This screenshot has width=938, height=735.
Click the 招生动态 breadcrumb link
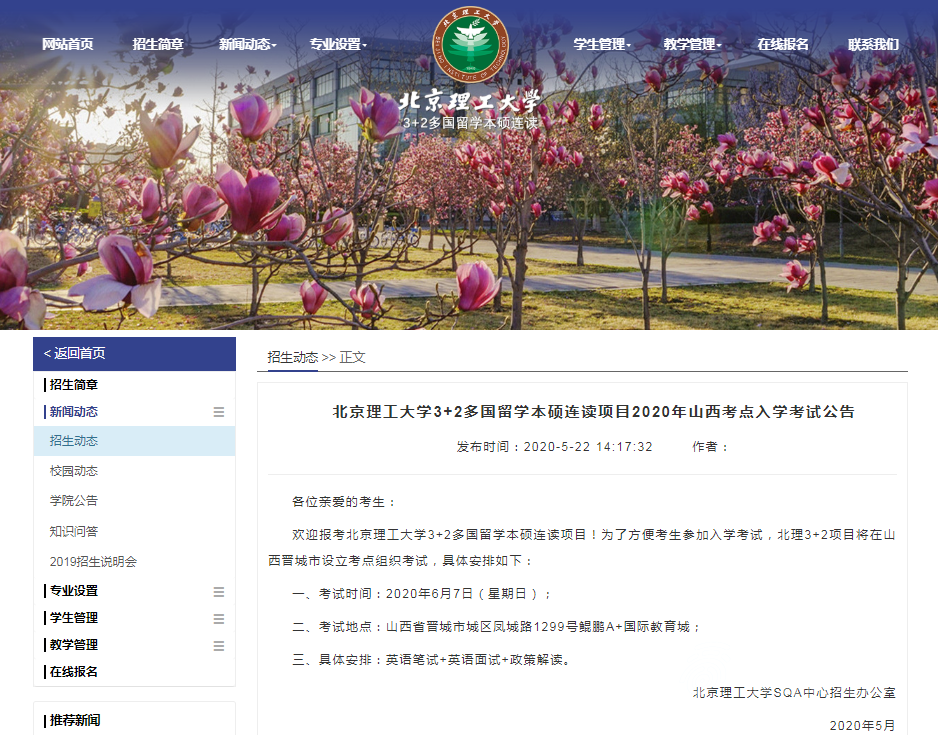(x=293, y=357)
